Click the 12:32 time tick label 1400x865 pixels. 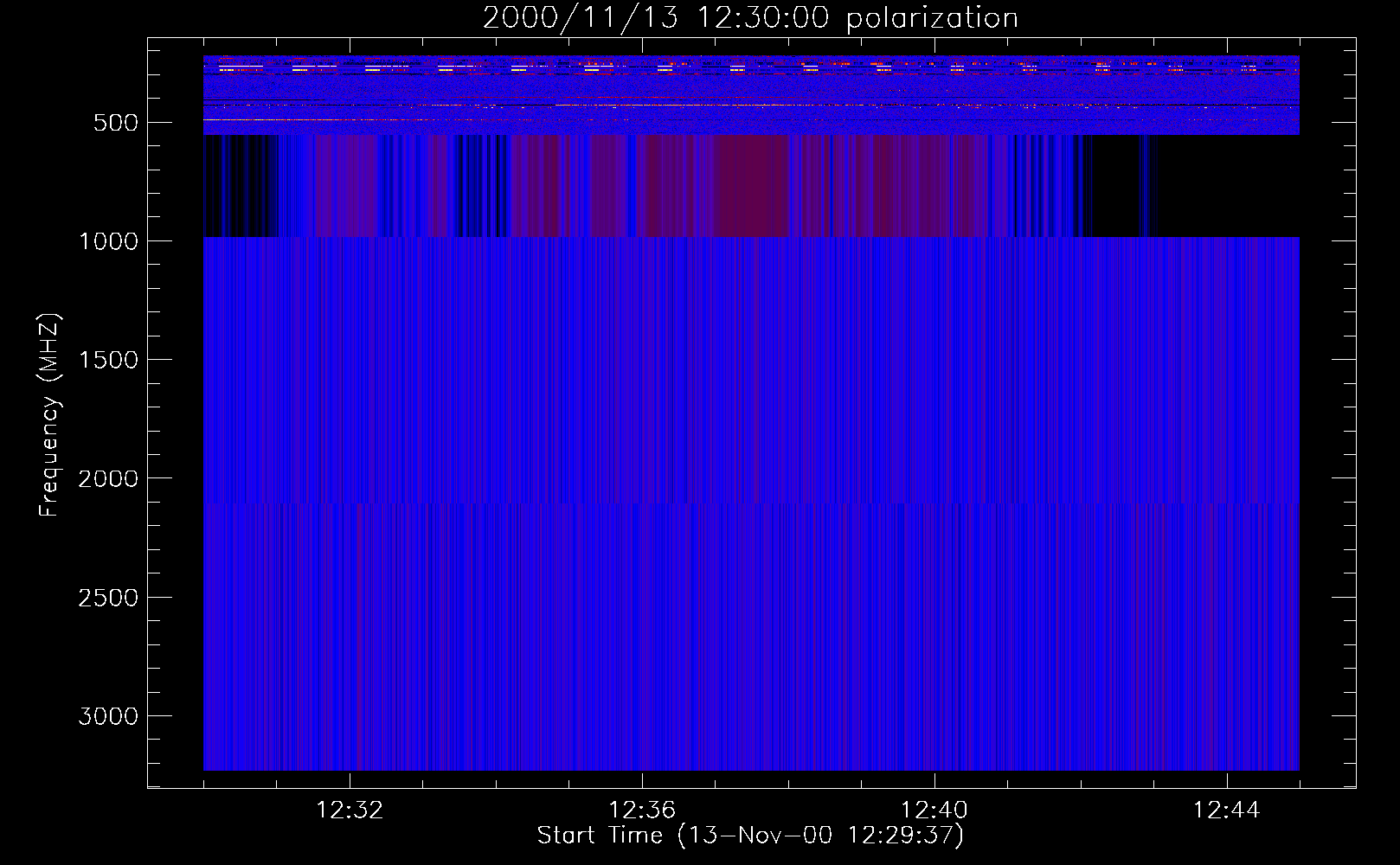click(x=350, y=811)
